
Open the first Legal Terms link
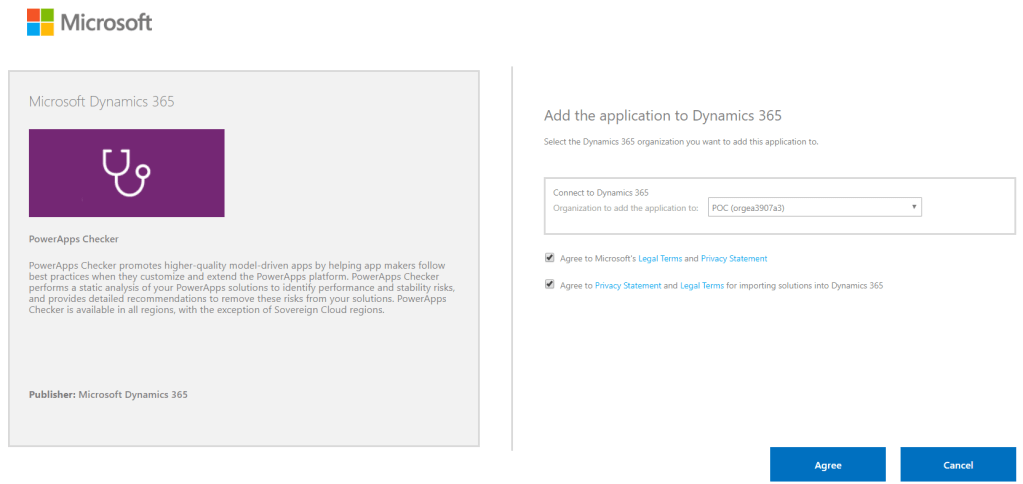[x=660, y=259]
